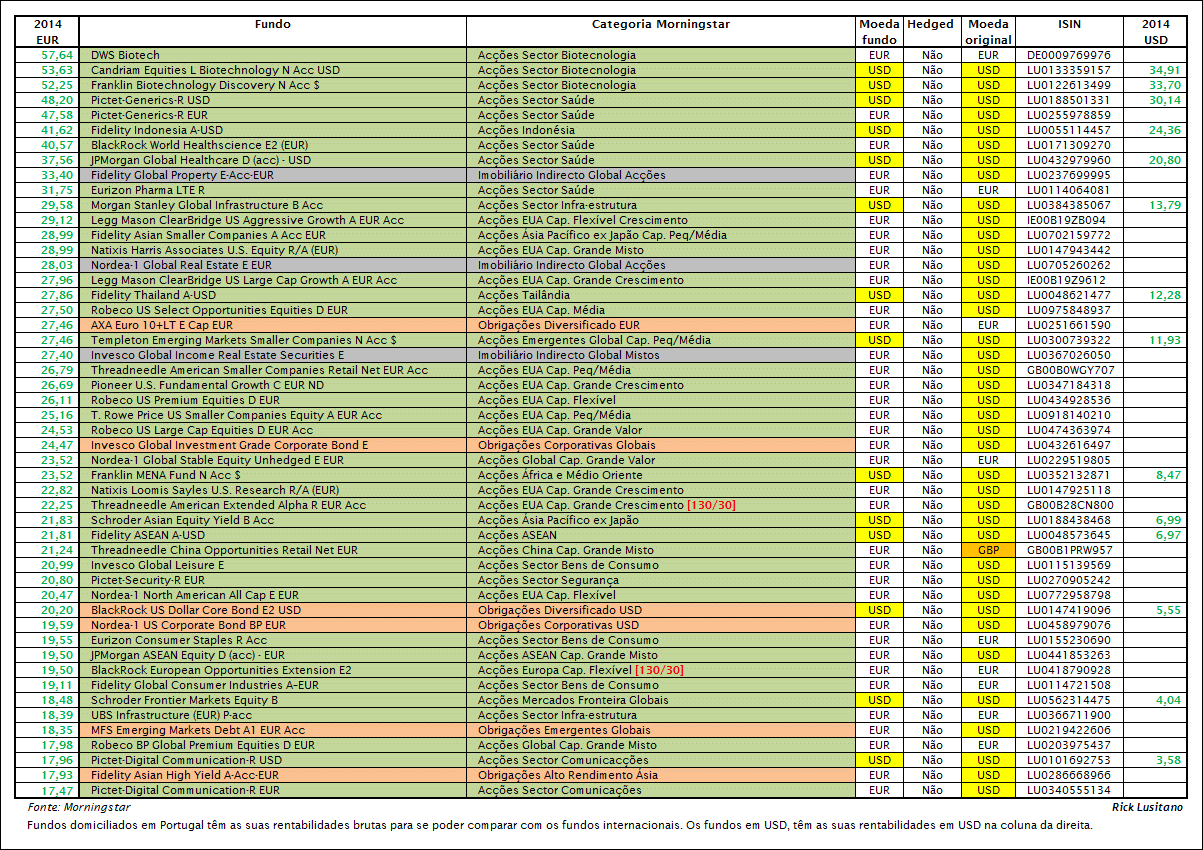Click the 'Acções Tailândia' category cell

pyautogui.click(x=662, y=295)
